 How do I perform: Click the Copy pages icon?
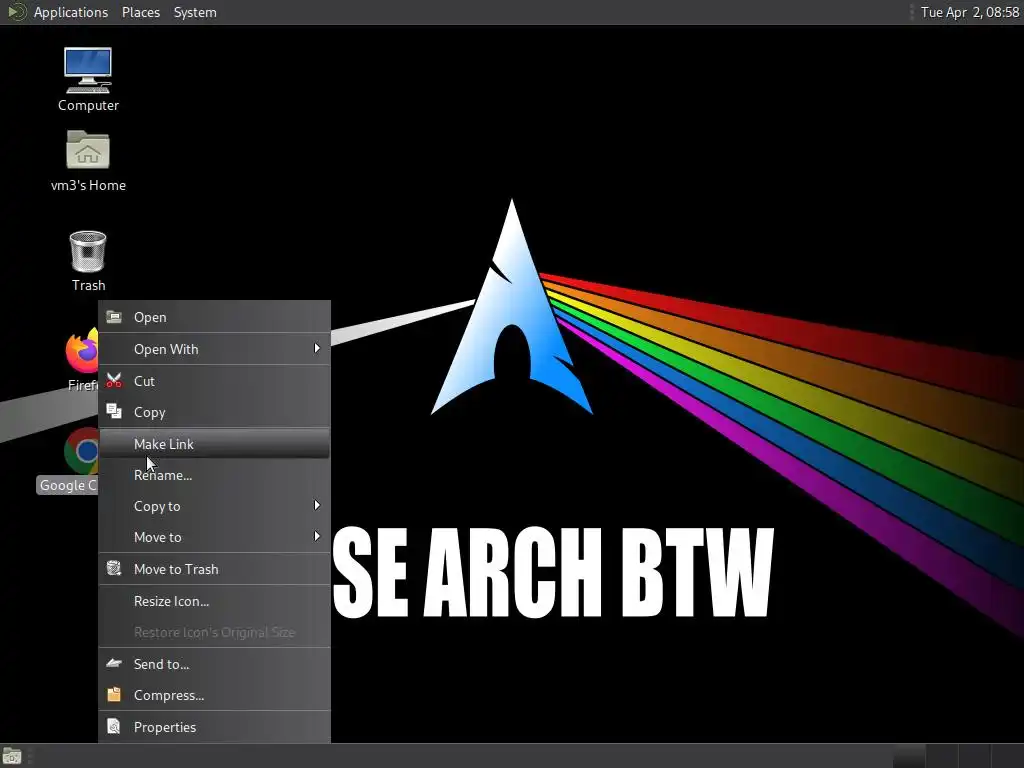[x=114, y=411]
